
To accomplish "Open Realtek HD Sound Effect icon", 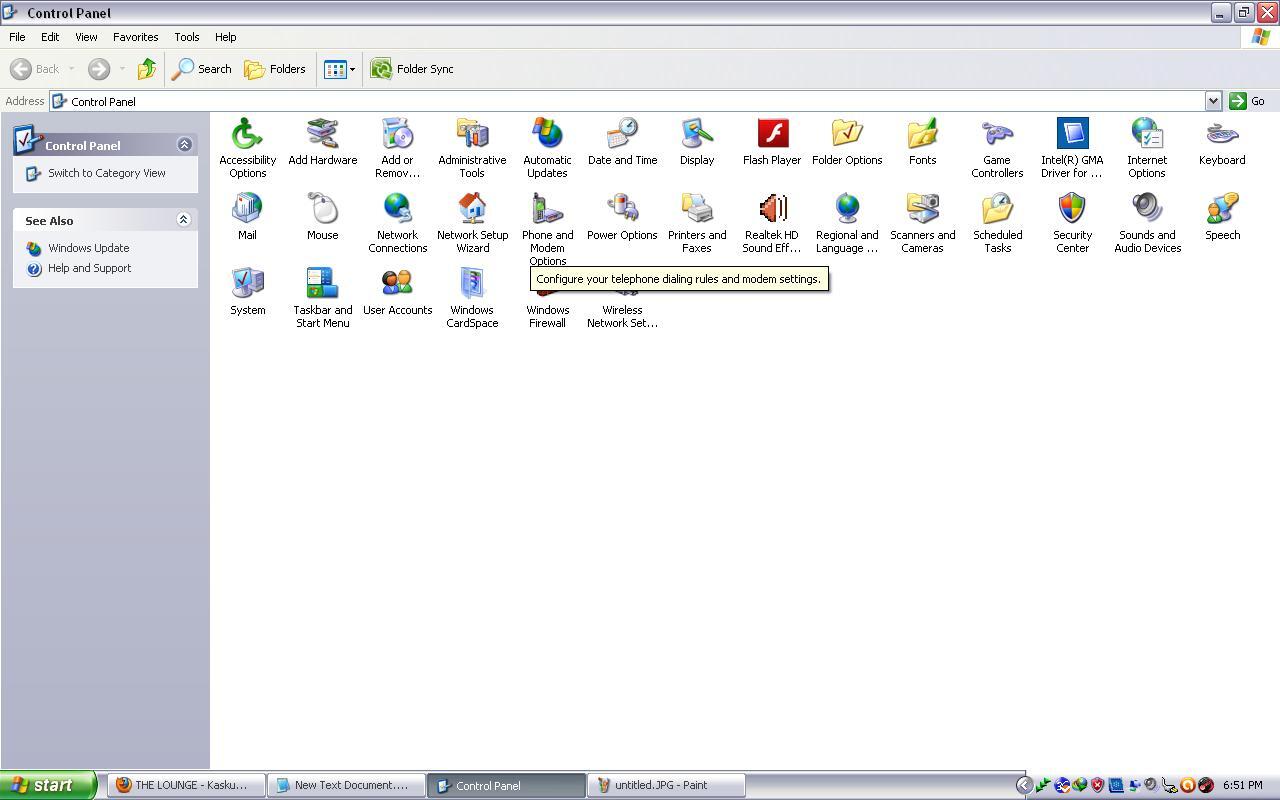I will pos(772,208).
